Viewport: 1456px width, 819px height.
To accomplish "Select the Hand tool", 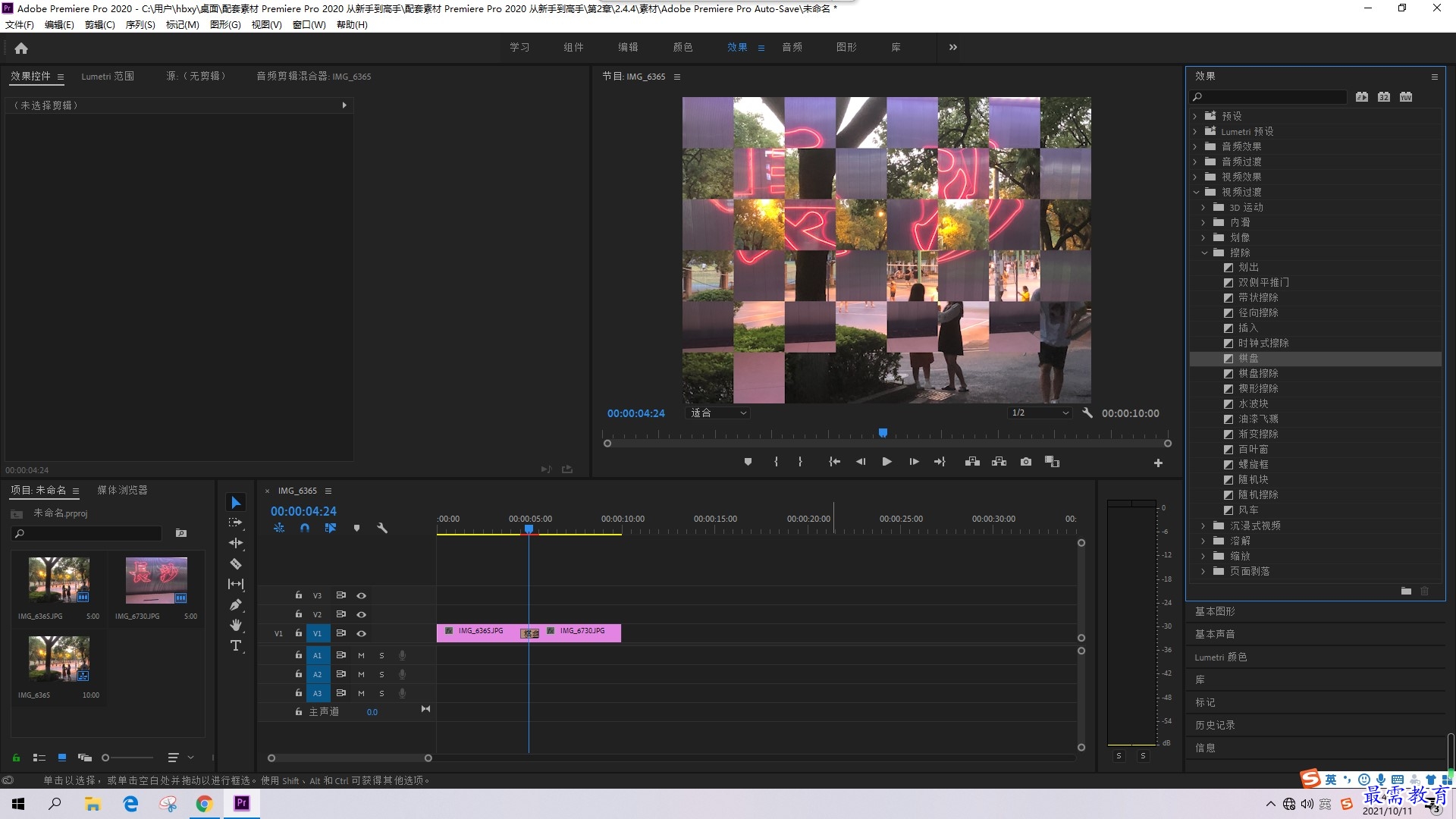I will point(236,625).
